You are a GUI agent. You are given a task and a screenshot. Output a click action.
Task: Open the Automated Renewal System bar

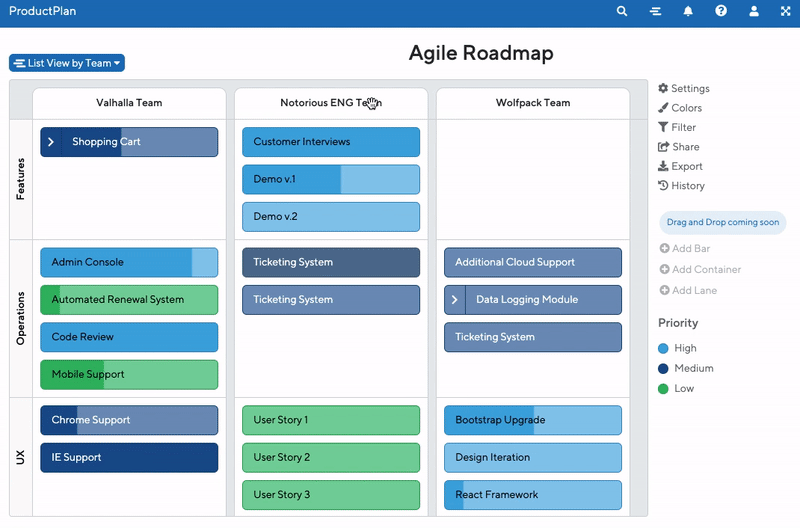tap(129, 299)
